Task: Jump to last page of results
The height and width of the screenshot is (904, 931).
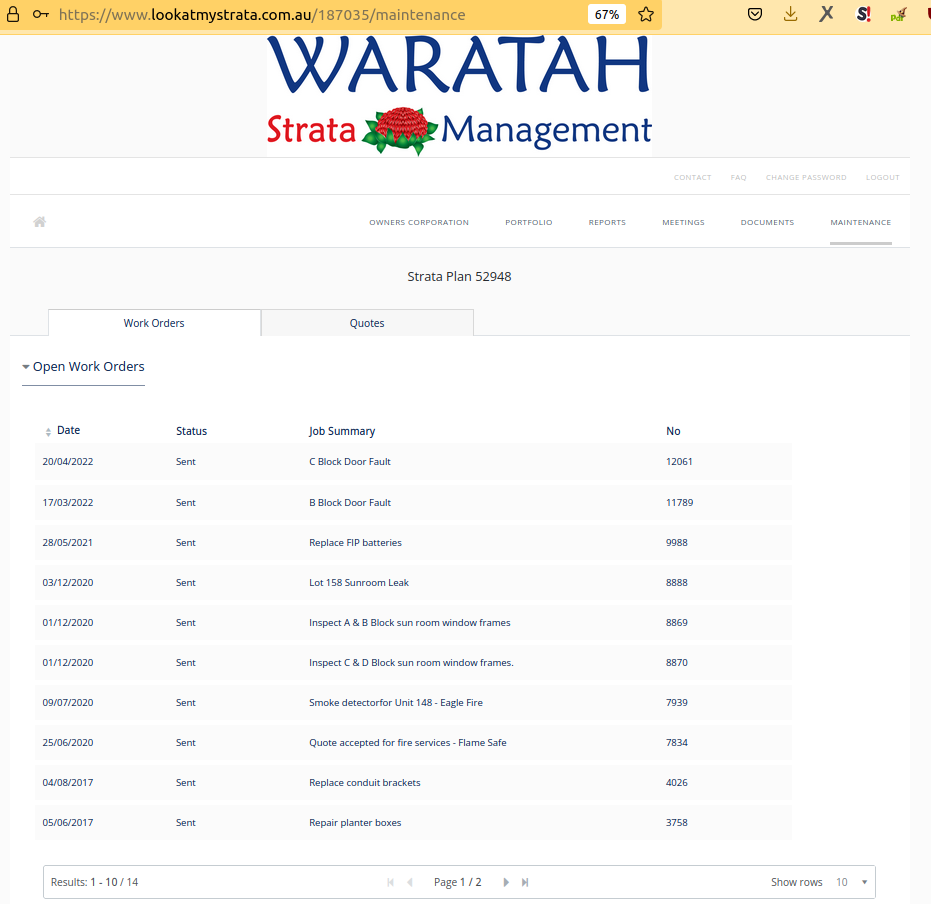Action: click(525, 882)
